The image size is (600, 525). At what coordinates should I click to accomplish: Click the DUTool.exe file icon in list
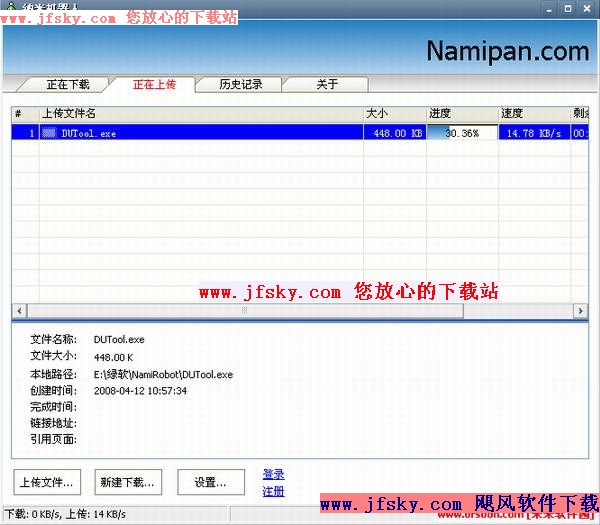49,133
